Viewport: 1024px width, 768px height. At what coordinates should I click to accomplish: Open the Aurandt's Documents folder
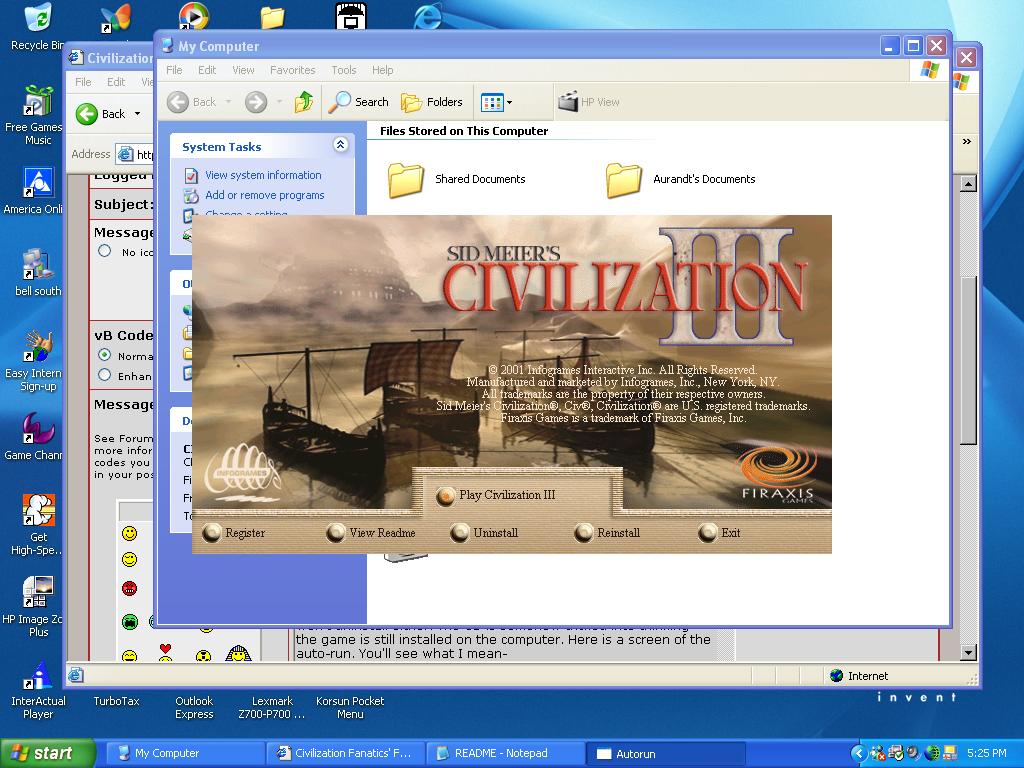pyautogui.click(x=680, y=180)
